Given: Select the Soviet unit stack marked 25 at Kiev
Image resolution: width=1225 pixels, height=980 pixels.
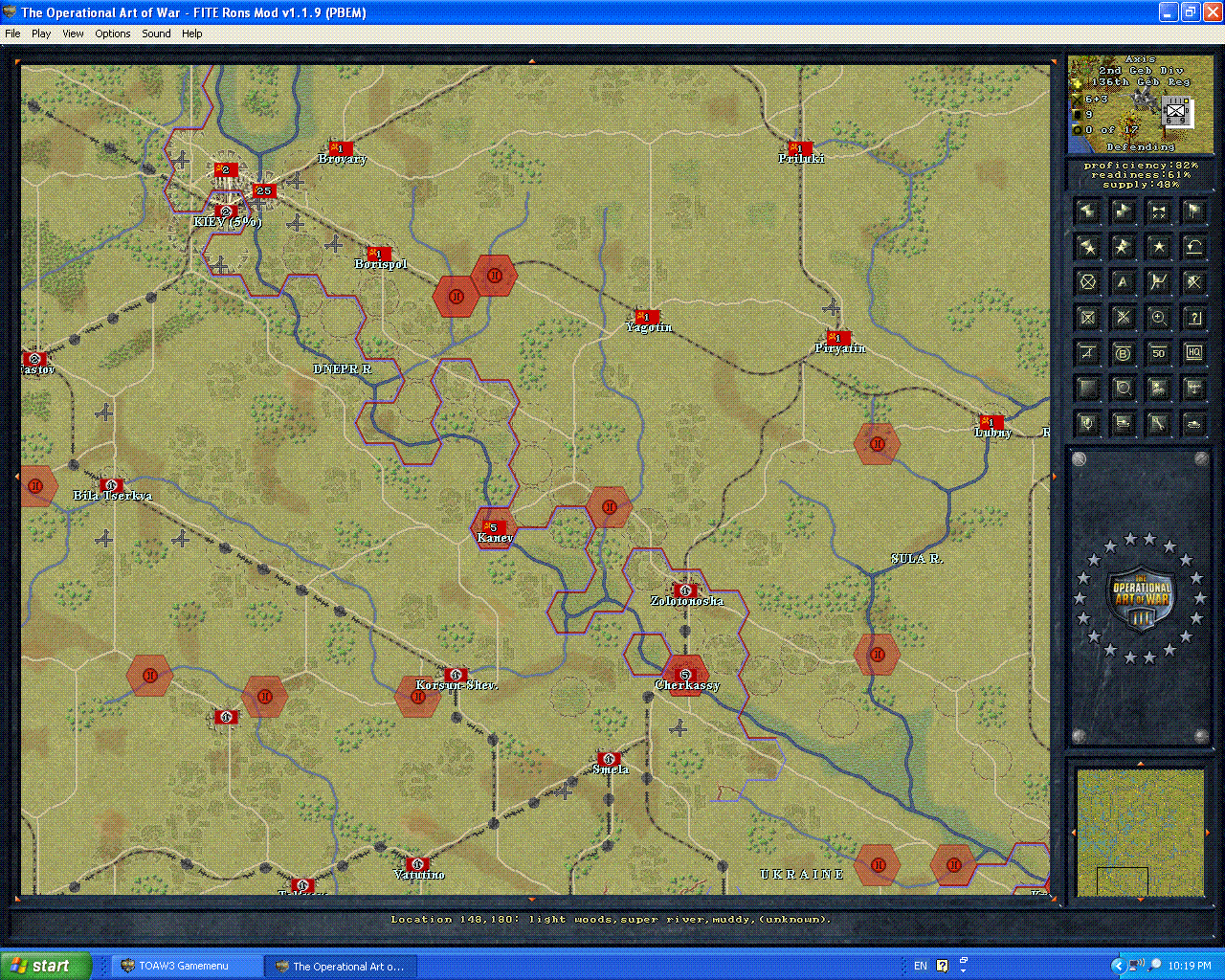Looking at the screenshot, I should (263, 190).
